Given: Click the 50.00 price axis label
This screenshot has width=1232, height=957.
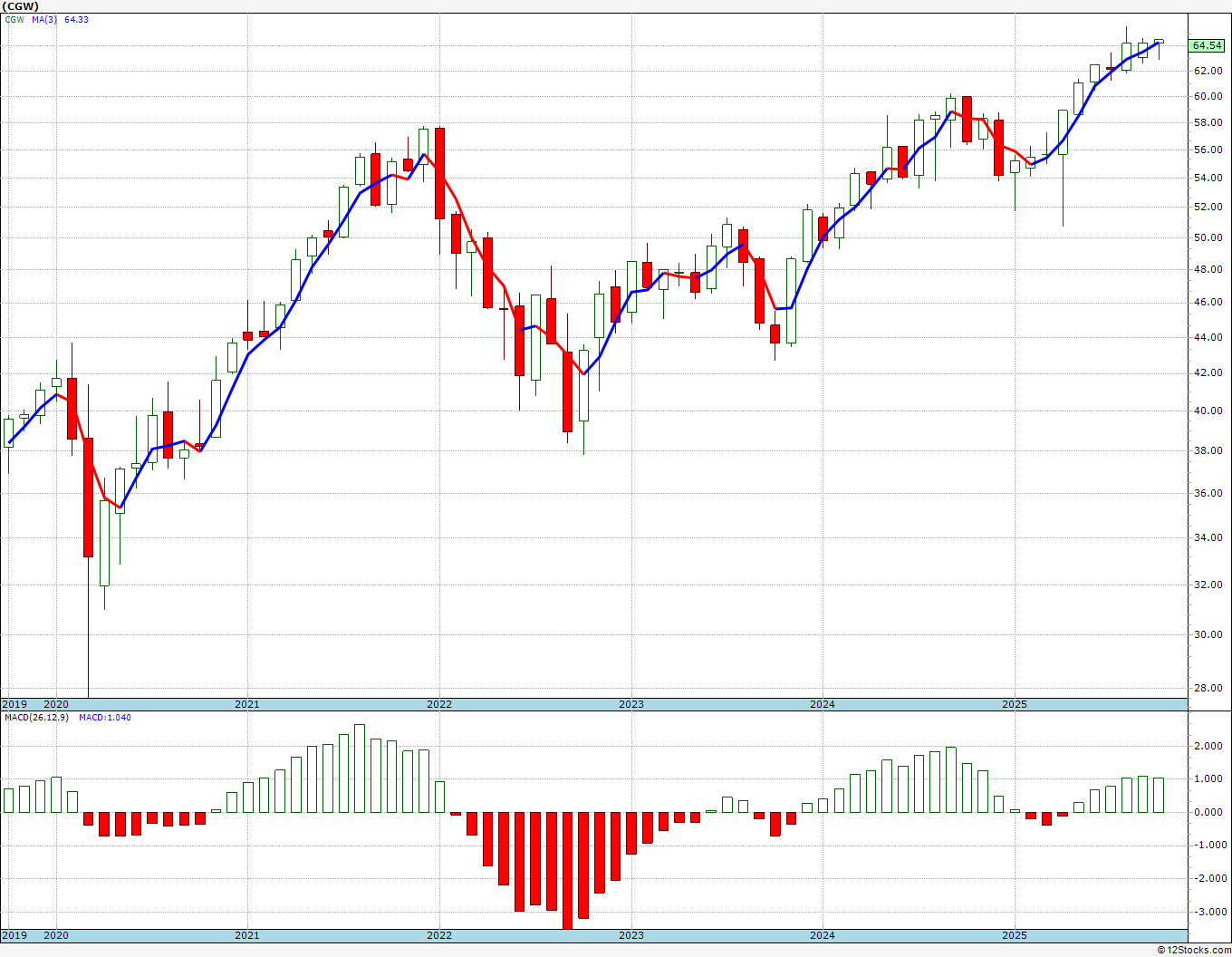Looking at the screenshot, I should (1208, 237).
